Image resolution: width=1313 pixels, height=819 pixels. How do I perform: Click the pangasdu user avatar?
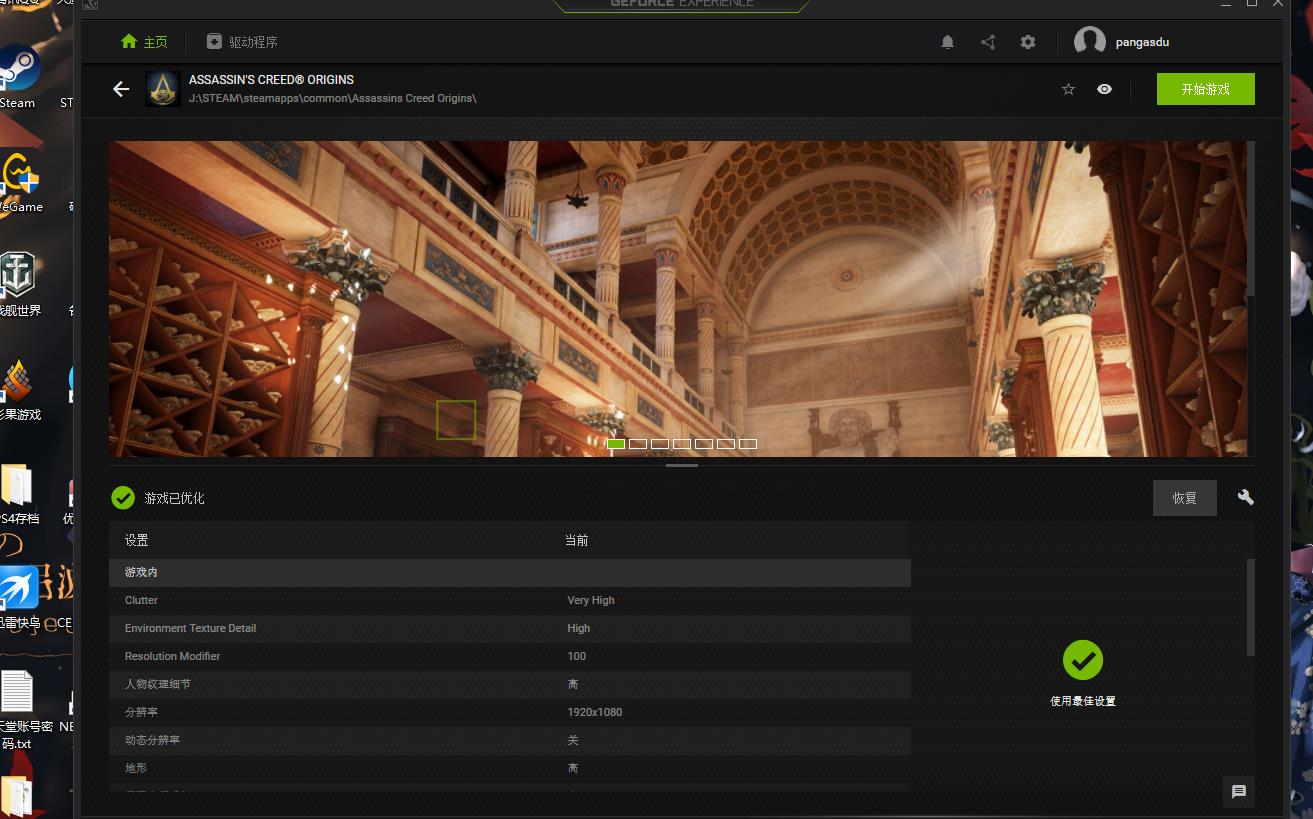pos(1089,42)
